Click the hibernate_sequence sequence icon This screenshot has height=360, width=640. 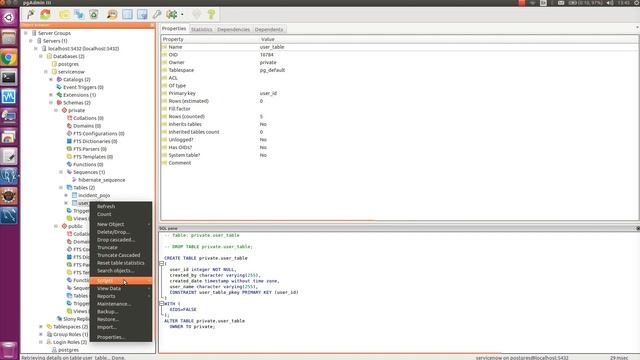coord(74,180)
